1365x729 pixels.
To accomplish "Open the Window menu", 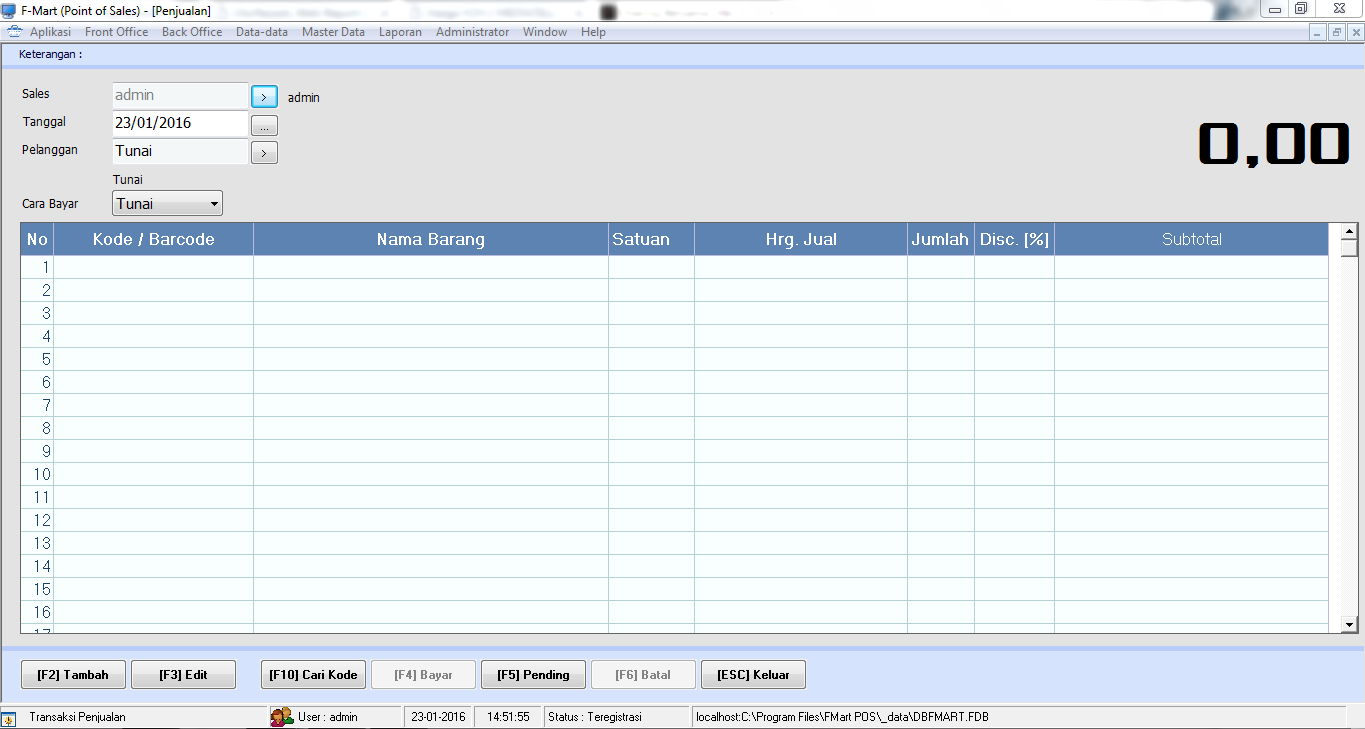I will [545, 32].
